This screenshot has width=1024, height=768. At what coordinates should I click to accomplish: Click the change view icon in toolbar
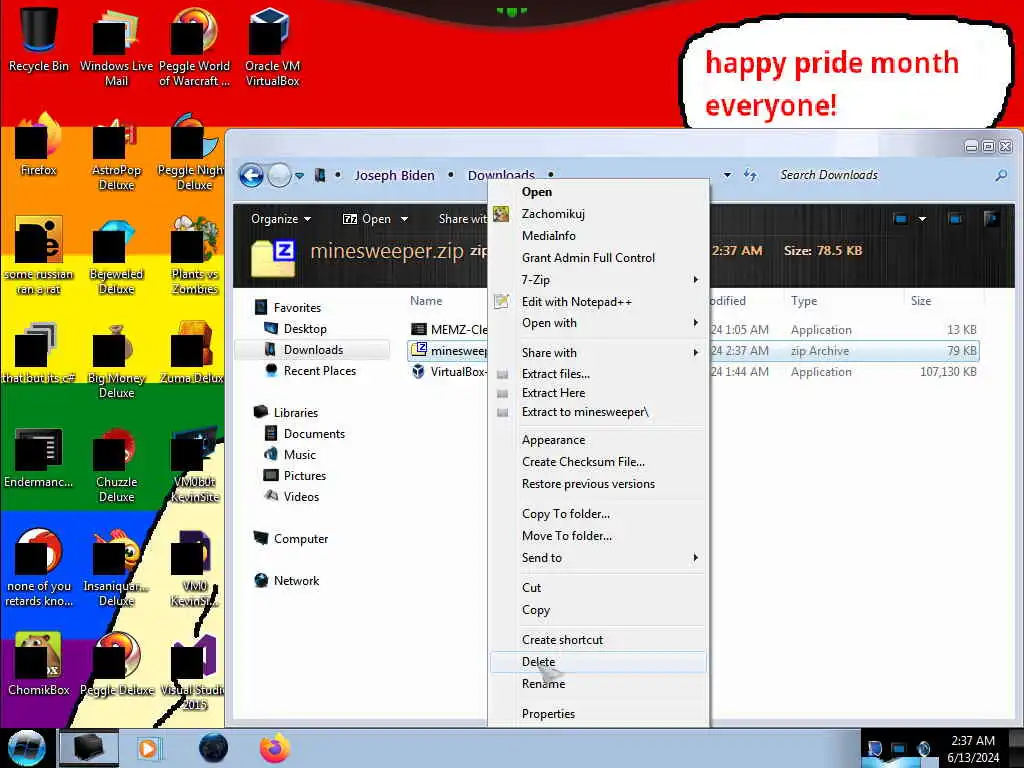(901, 219)
